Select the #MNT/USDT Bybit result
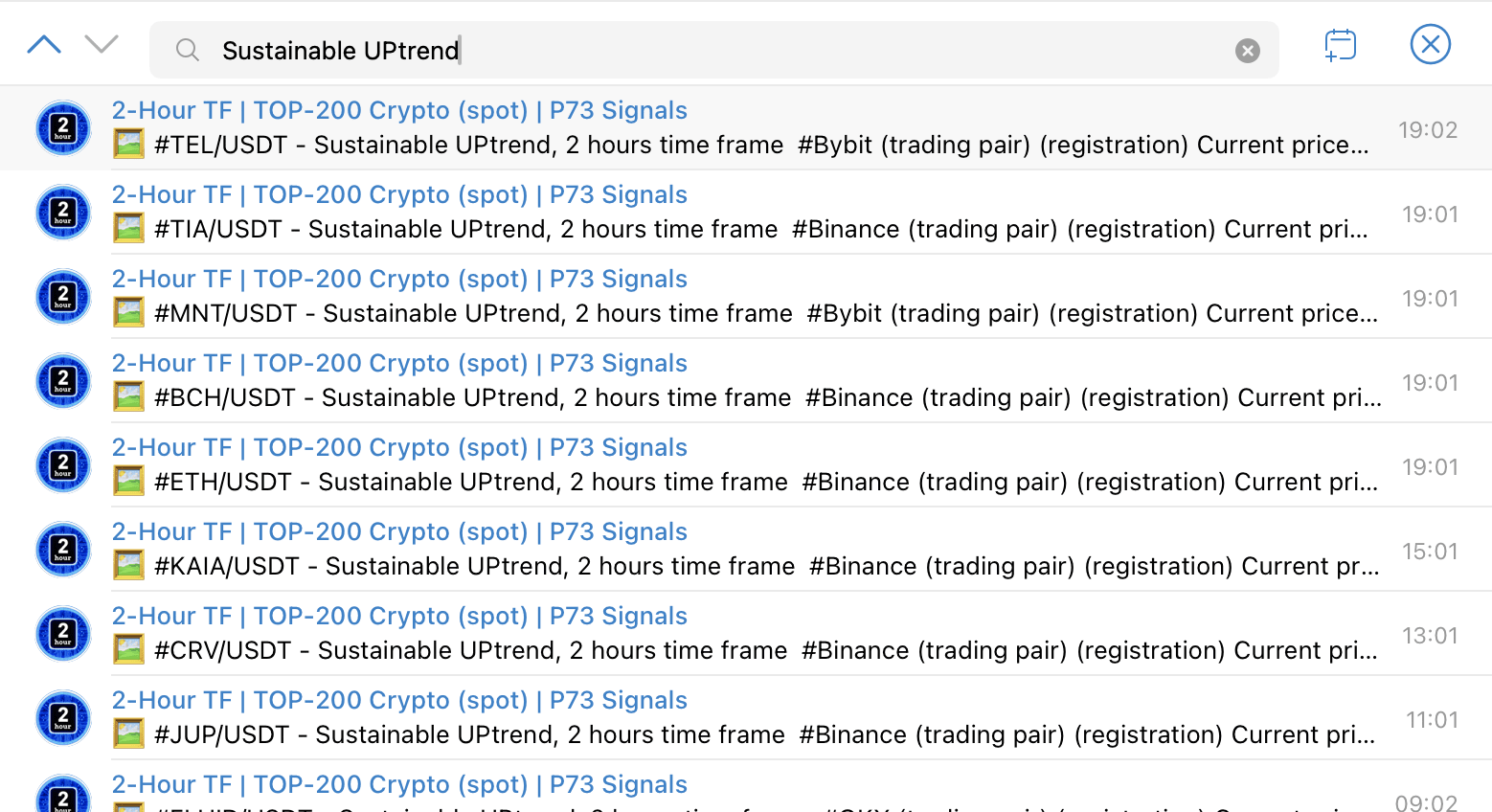1492x812 pixels. tap(746, 297)
